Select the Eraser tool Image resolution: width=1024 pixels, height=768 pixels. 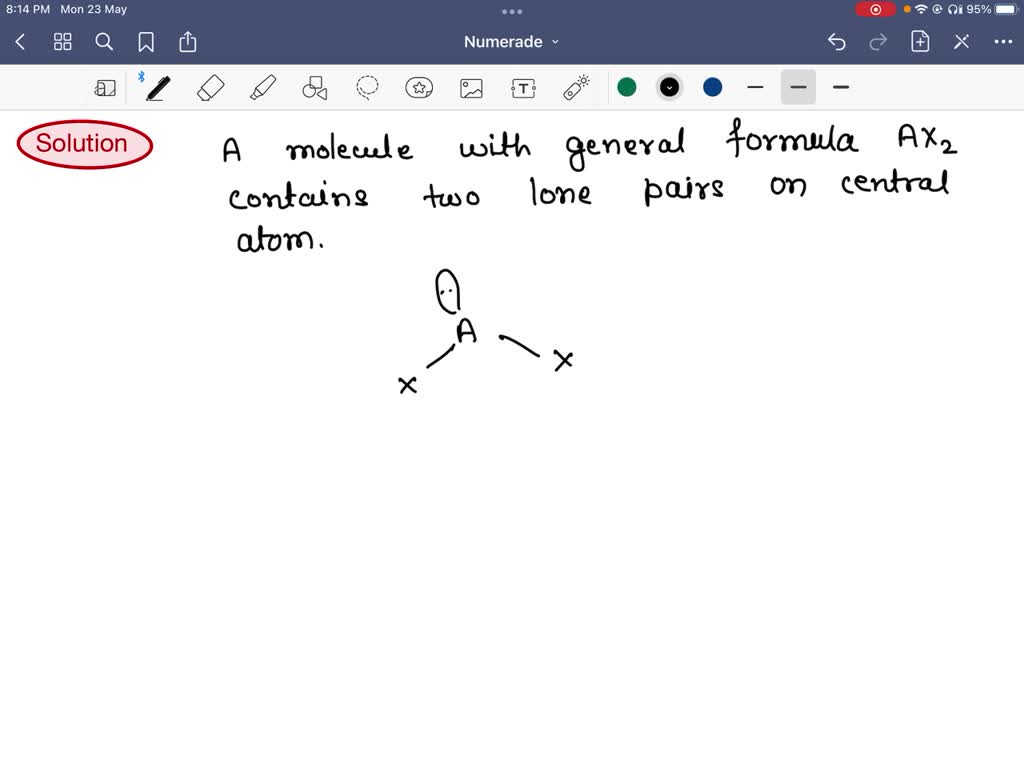click(x=209, y=87)
